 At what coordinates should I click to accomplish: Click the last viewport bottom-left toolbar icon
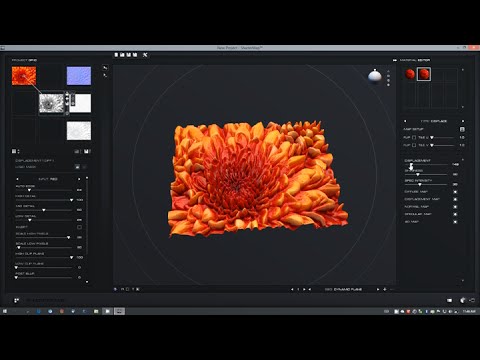(x=138, y=289)
